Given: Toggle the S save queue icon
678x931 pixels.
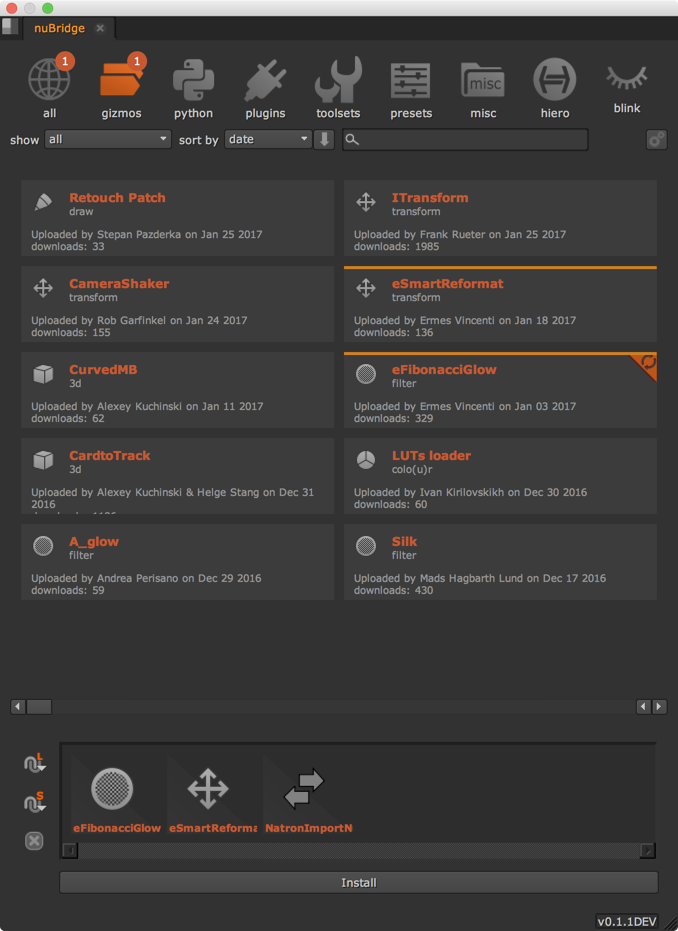Looking at the screenshot, I should (34, 802).
